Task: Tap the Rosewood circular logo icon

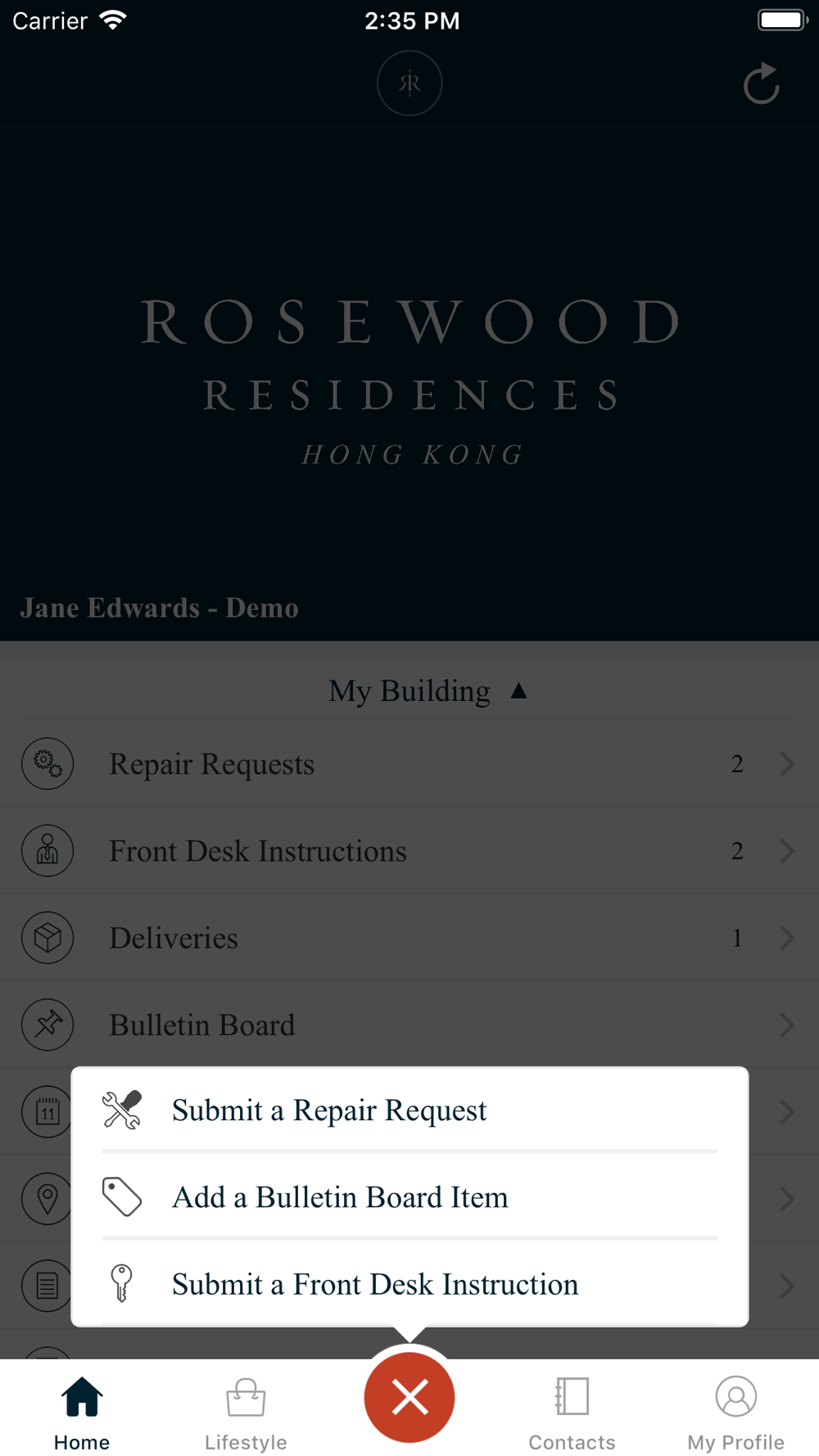Action: (x=409, y=83)
